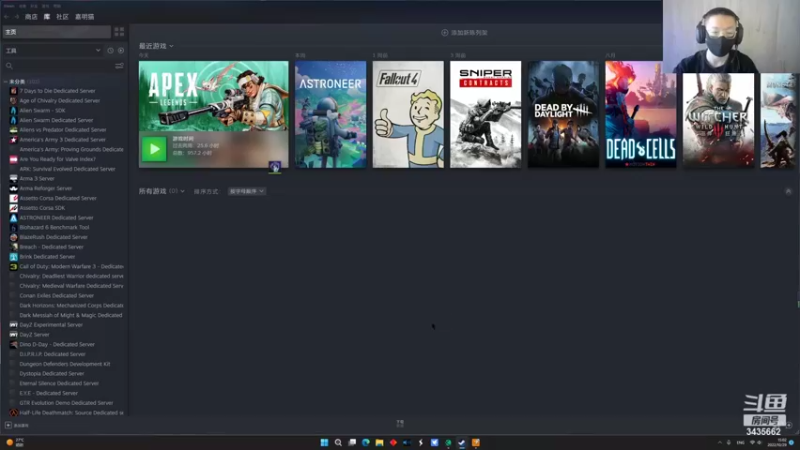
Task: Open the 工具 library filter dropdown
Action: [x=53, y=51]
